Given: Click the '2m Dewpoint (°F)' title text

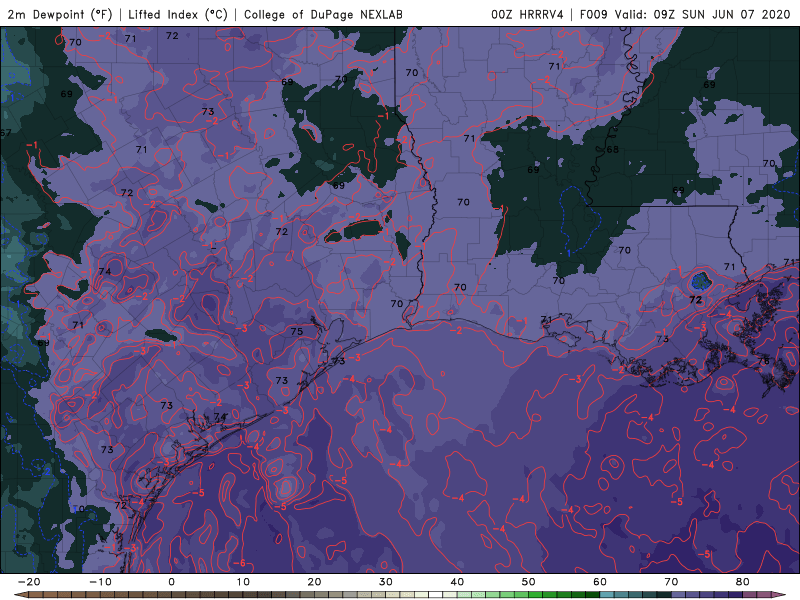Looking at the screenshot, I should [x=59, y=14].
